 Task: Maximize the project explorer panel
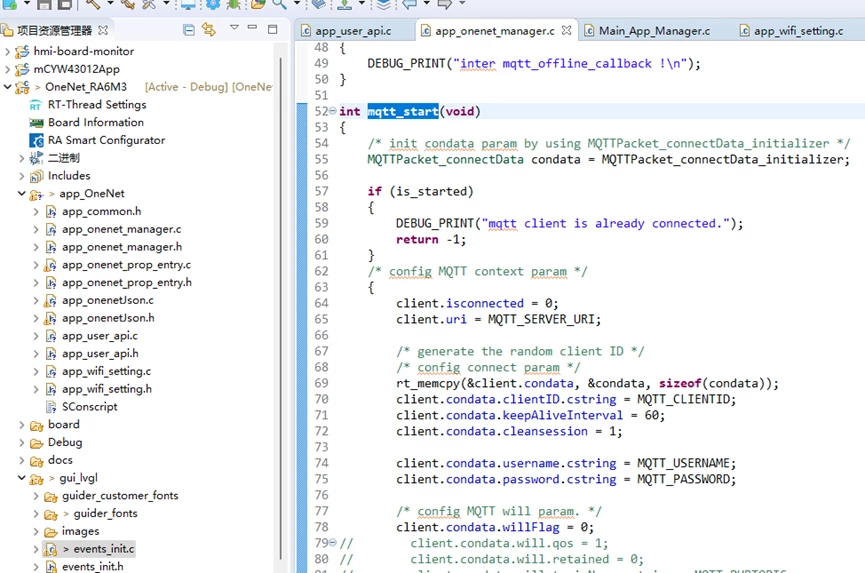tap(272, 30)
